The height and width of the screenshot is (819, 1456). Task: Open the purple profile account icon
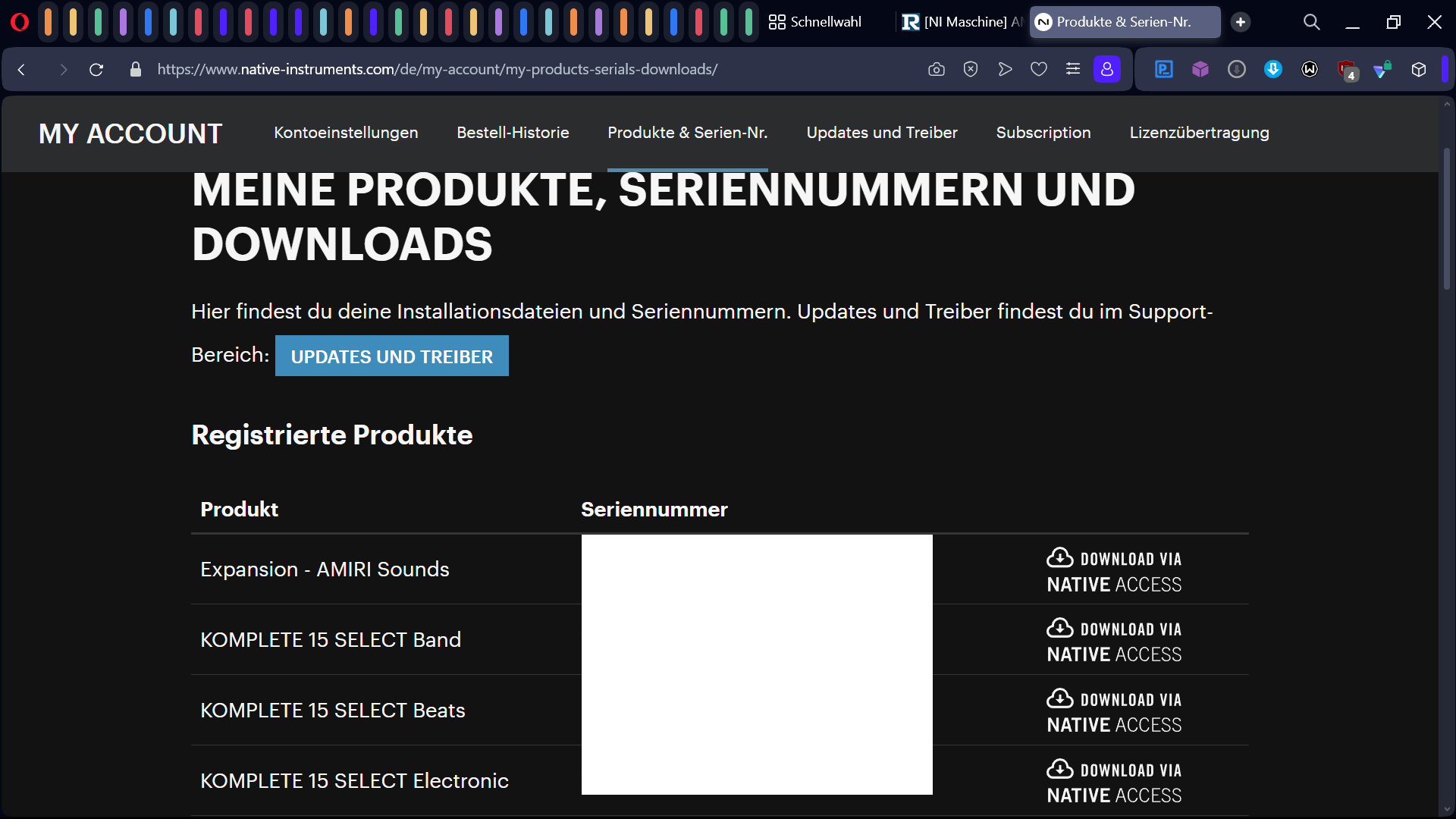coord(1107,70)
